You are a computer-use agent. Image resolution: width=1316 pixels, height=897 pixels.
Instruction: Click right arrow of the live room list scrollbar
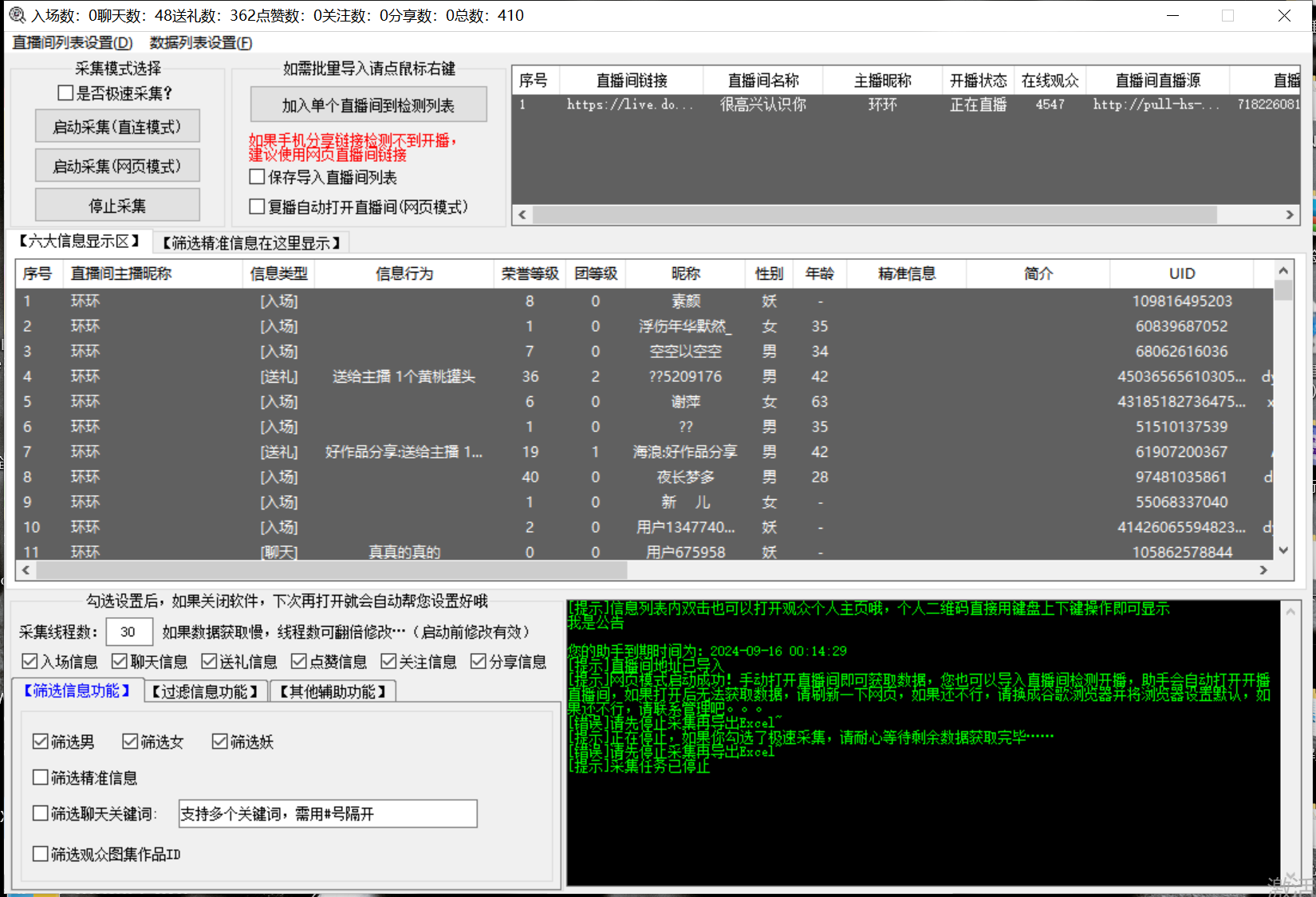1290,214
